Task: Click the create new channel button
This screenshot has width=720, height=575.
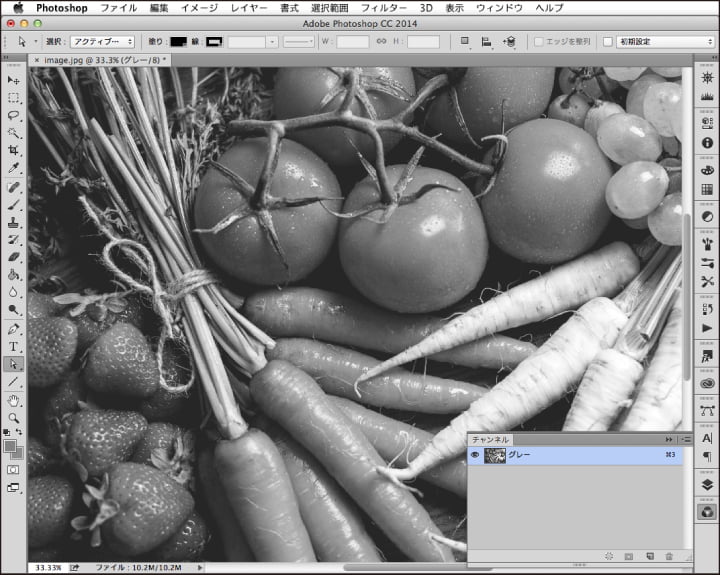Action: 649,555
